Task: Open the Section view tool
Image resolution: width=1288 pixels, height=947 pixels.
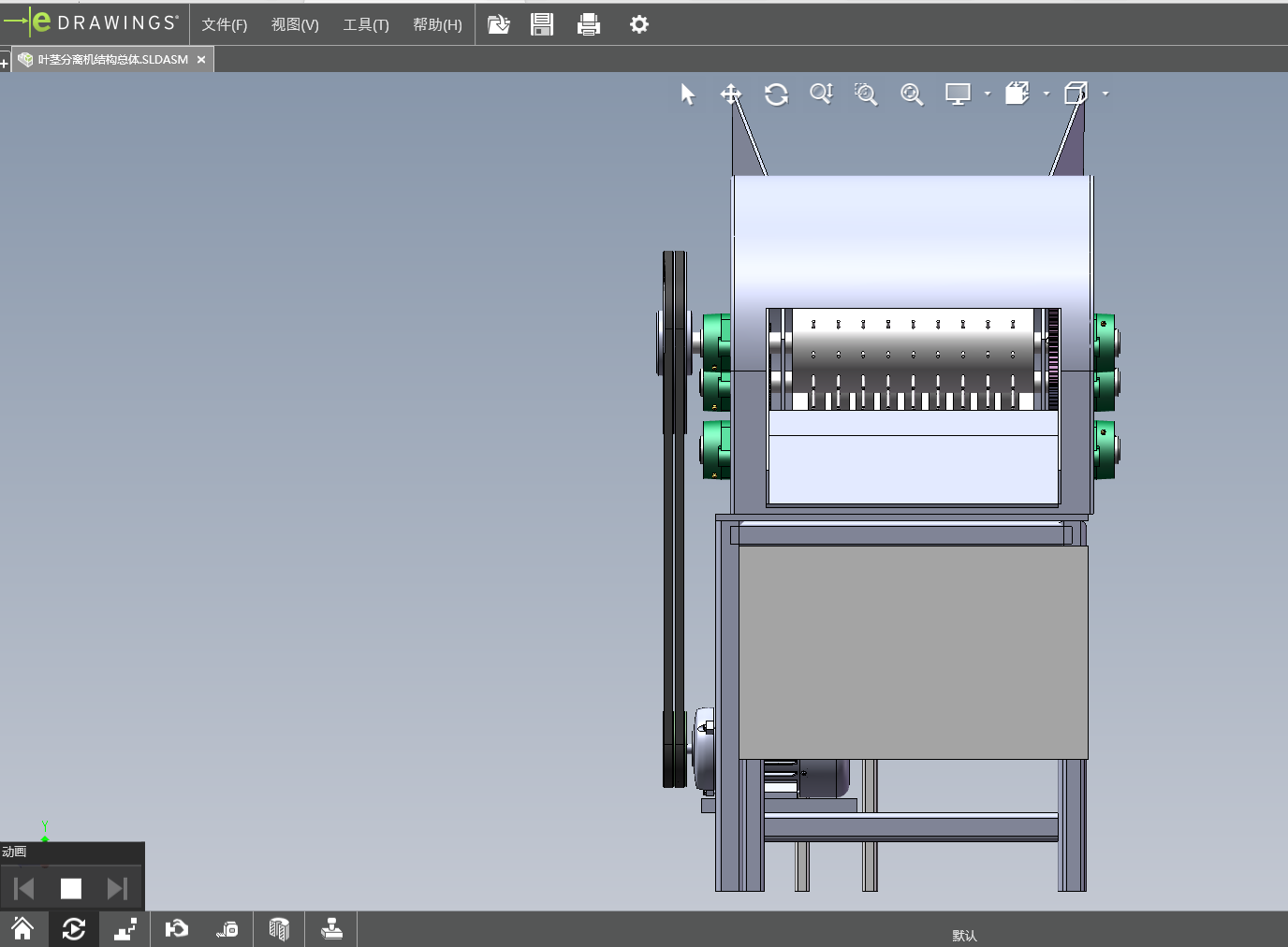Action: [x=279, y=928]
